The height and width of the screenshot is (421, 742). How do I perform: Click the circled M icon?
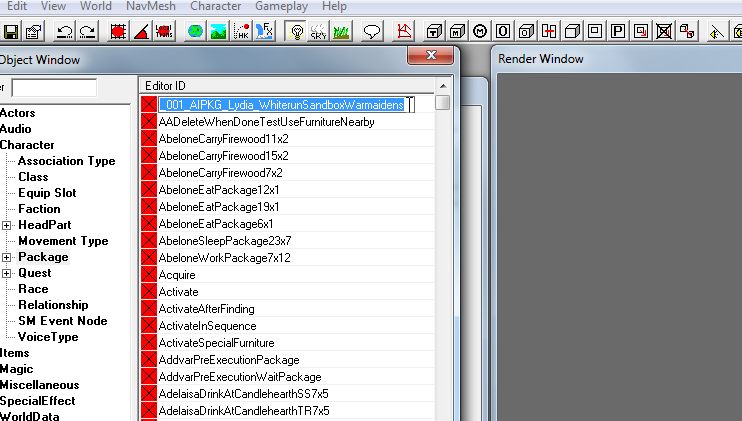[480, 32]
